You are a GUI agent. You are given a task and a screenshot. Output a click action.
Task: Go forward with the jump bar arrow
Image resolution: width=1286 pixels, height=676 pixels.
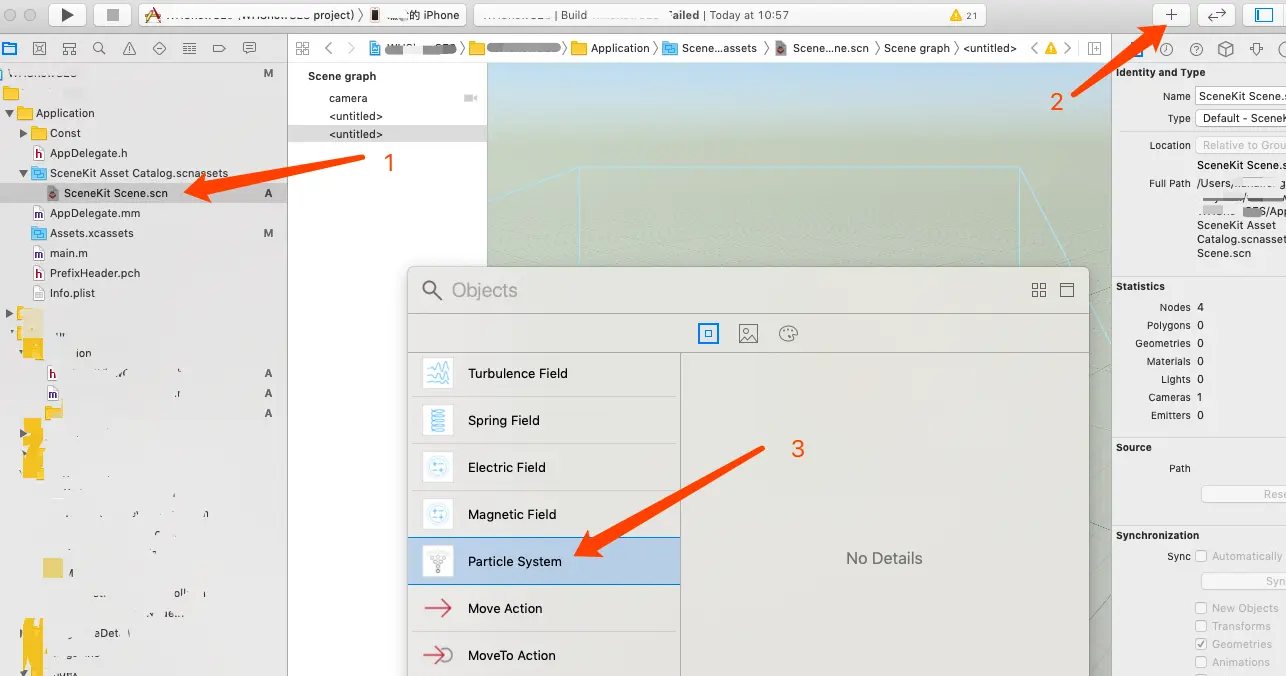tap(351, 48)
